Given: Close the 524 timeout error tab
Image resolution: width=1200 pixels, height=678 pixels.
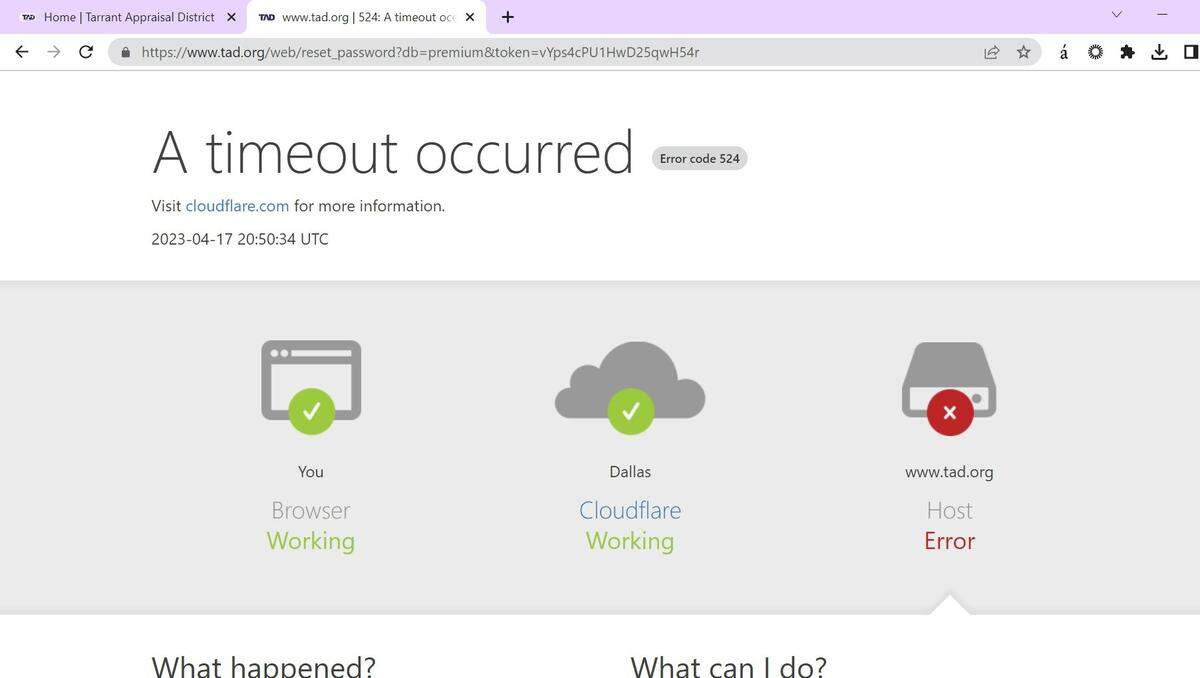Looking at the screenshot, I should [470, 17].
